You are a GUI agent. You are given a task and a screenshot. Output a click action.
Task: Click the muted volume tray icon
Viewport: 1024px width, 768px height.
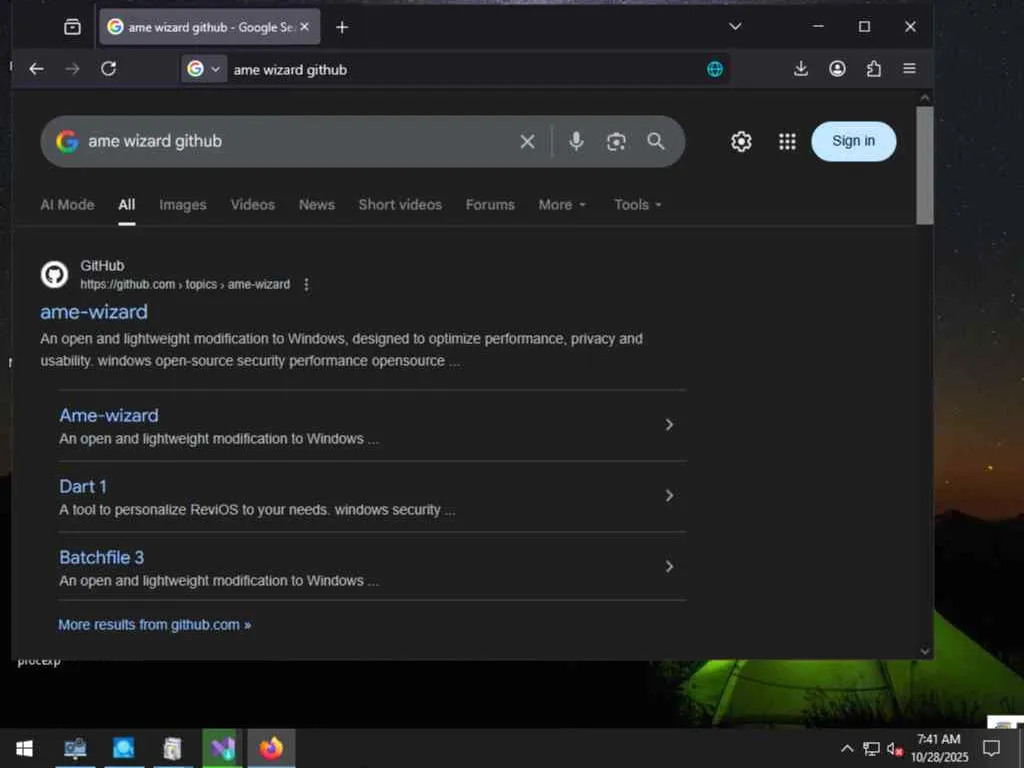[x=895, y=749]
